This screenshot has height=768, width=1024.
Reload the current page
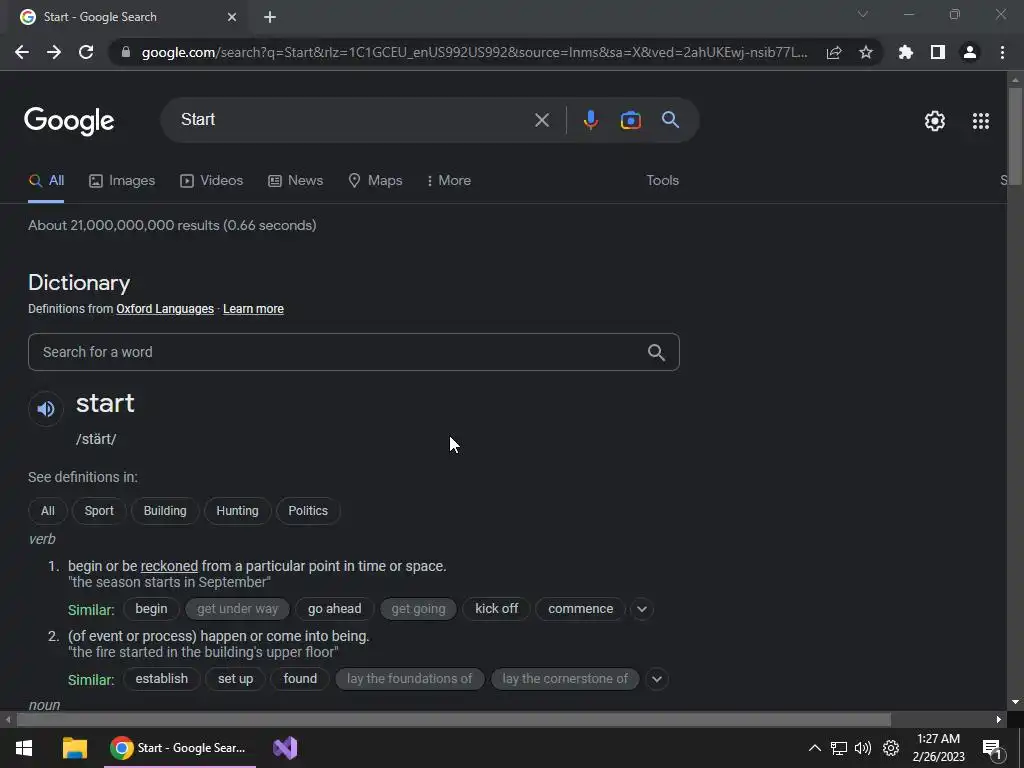click(x=86, y=52)
